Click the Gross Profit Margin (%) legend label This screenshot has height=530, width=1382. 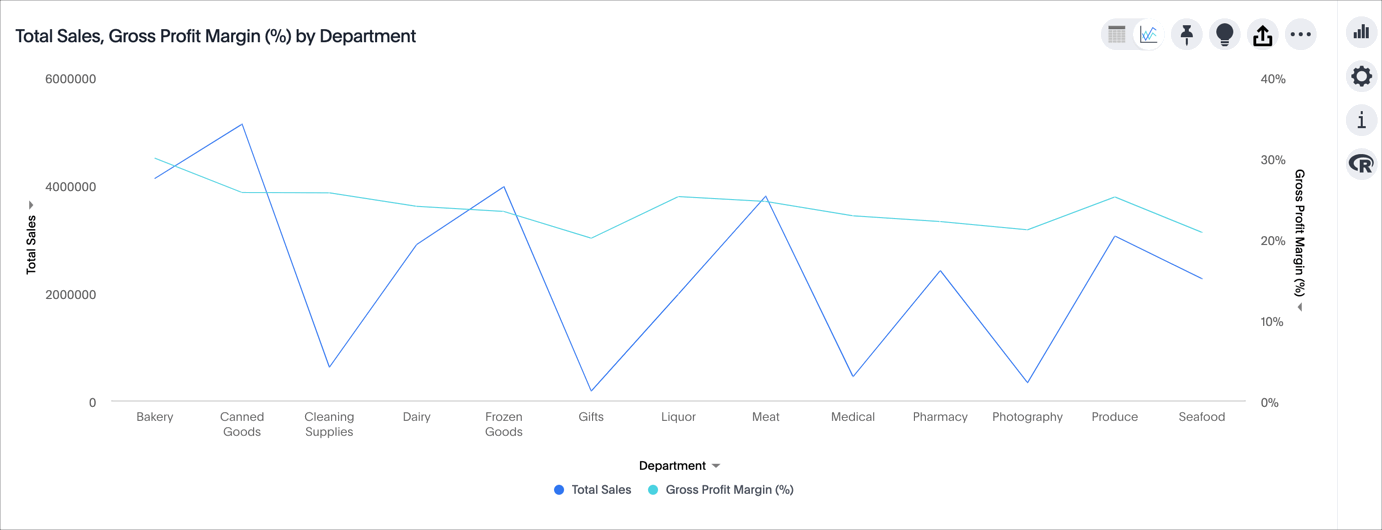(729, 490)
